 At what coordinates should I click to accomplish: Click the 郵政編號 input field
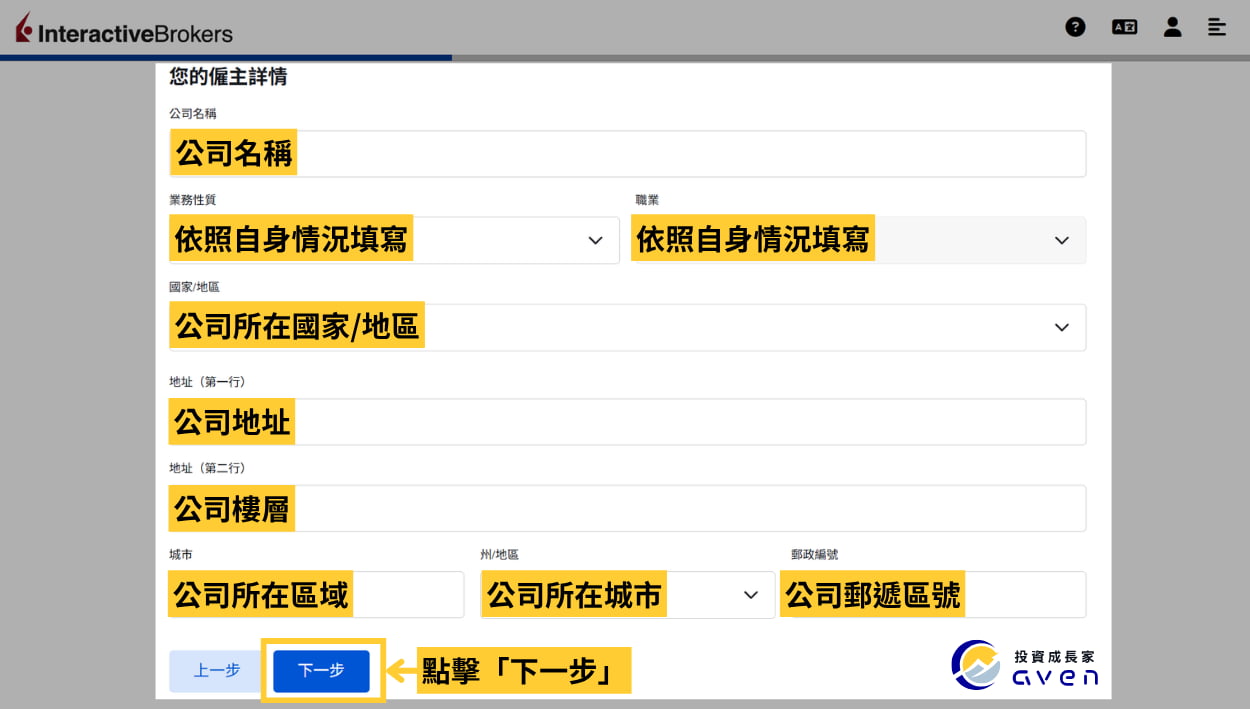tap(933, 595)
